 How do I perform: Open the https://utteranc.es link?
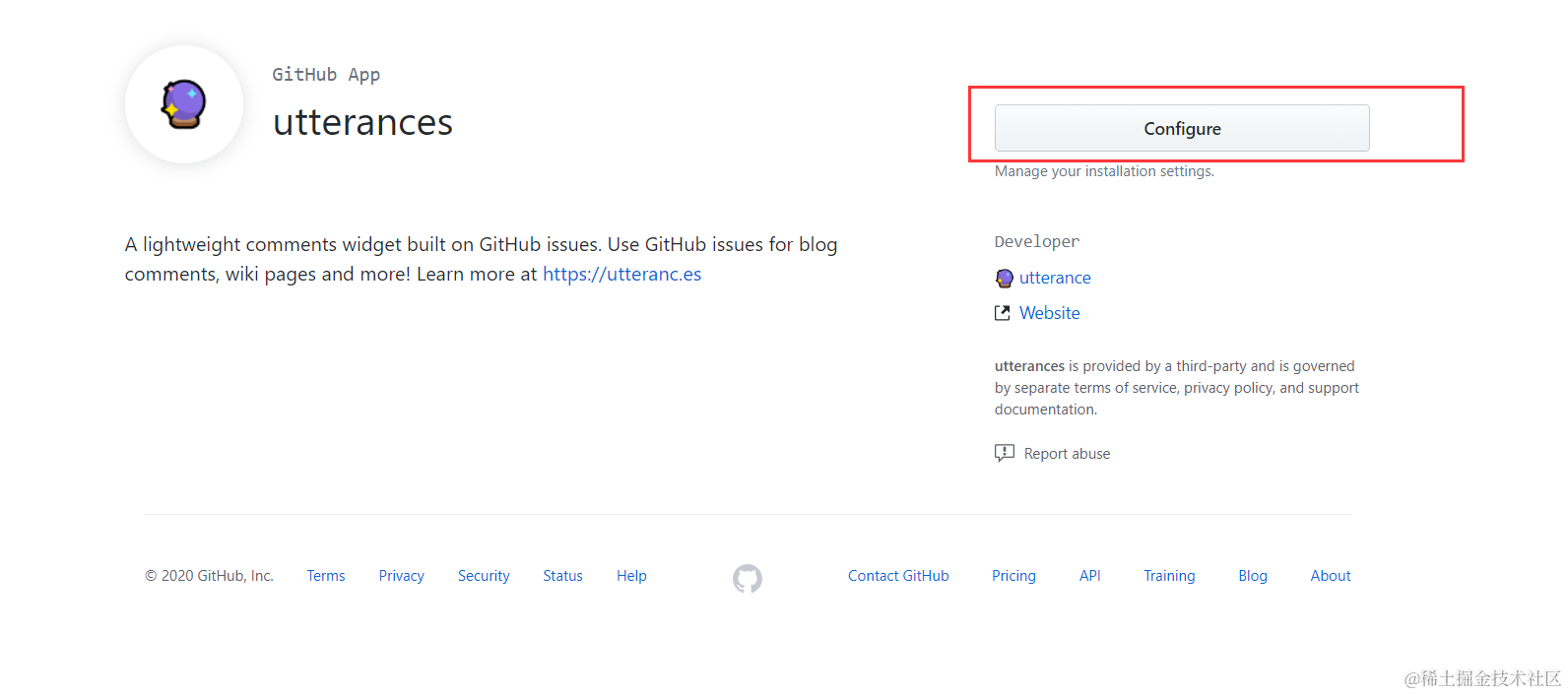tap(621, 274)
